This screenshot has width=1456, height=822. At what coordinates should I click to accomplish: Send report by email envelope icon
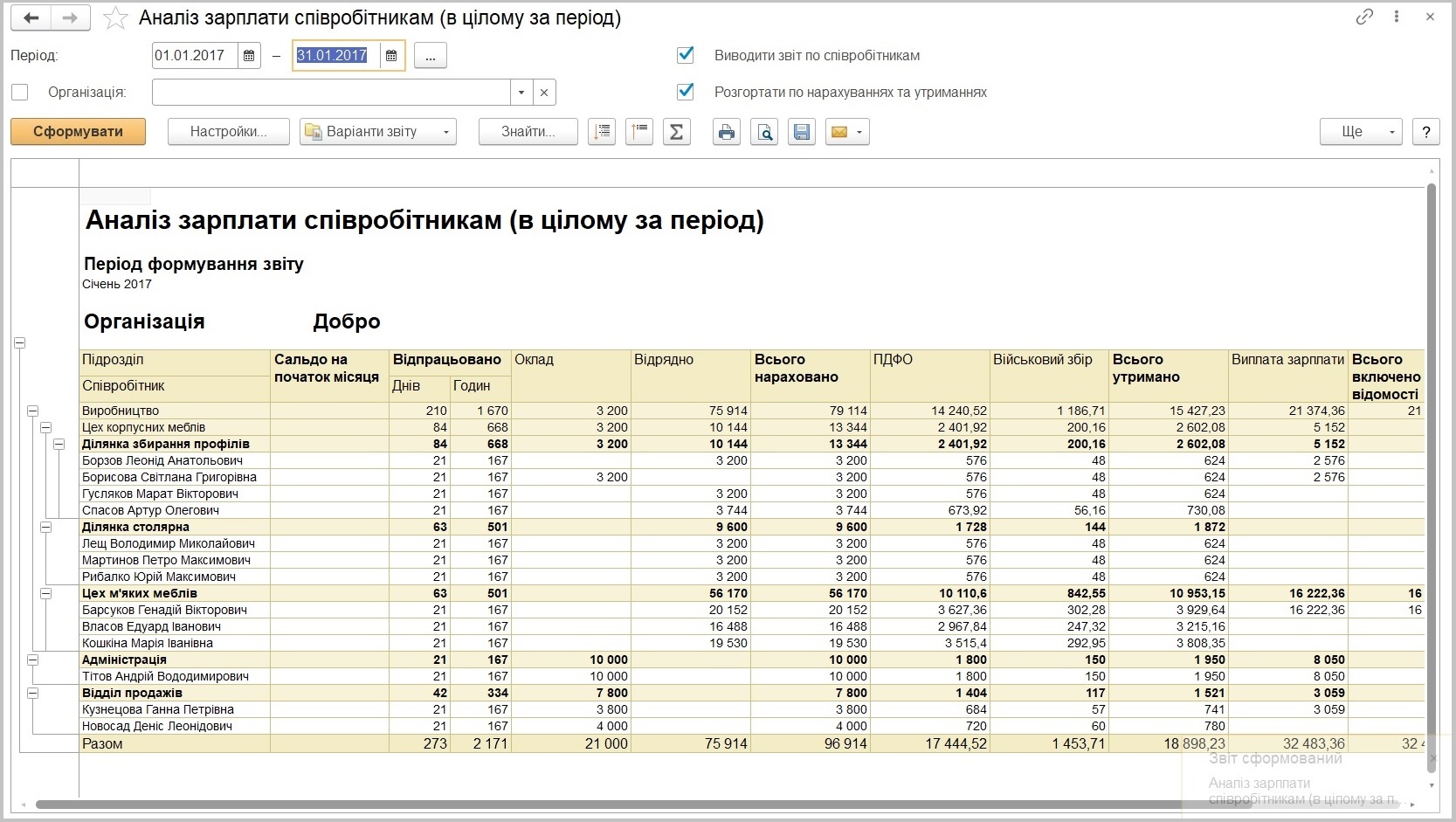pos(839,132)
